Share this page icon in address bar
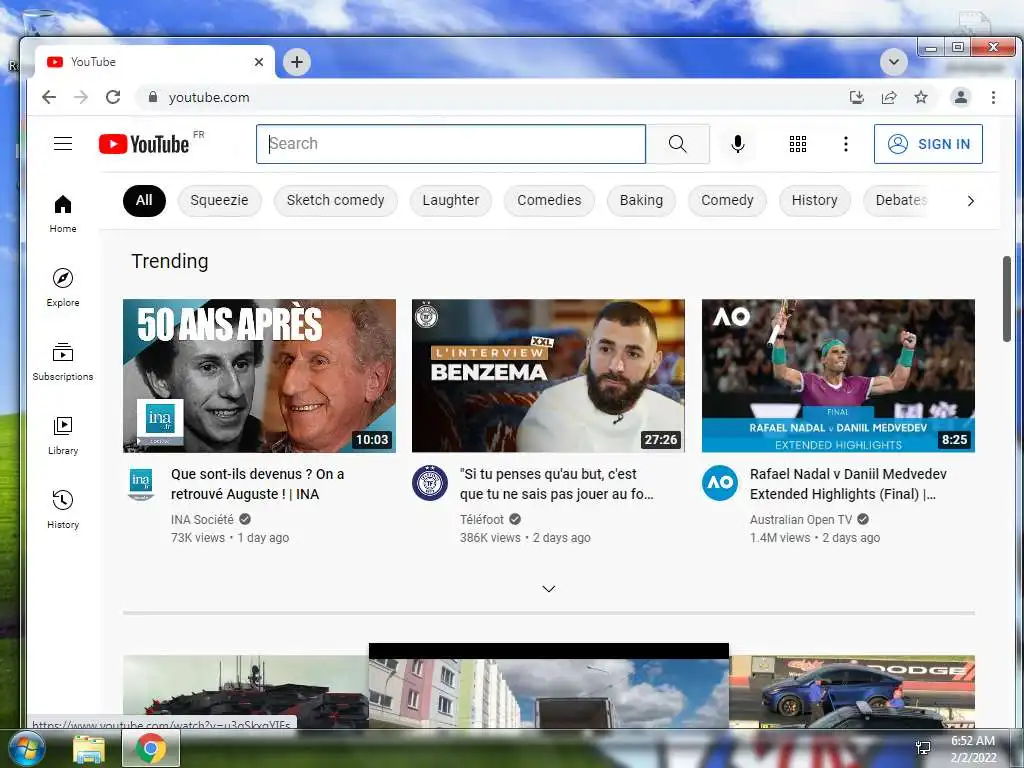The height and width of the screenshot is (768, 1024). point(889,97)
